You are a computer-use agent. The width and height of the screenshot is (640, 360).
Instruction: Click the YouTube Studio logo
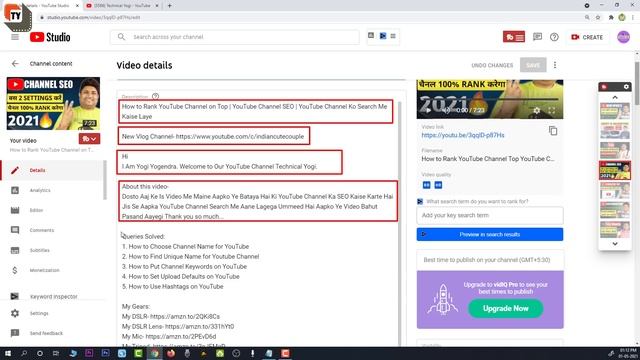[50, 37]
